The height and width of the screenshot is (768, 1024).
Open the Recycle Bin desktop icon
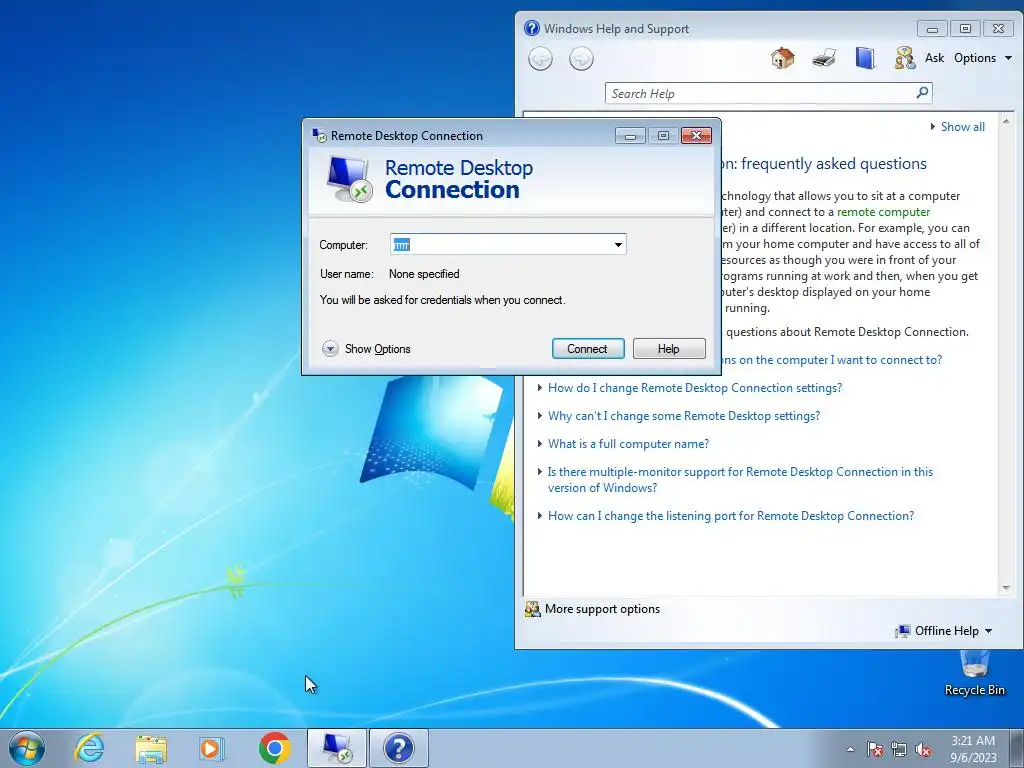point(974,673)
